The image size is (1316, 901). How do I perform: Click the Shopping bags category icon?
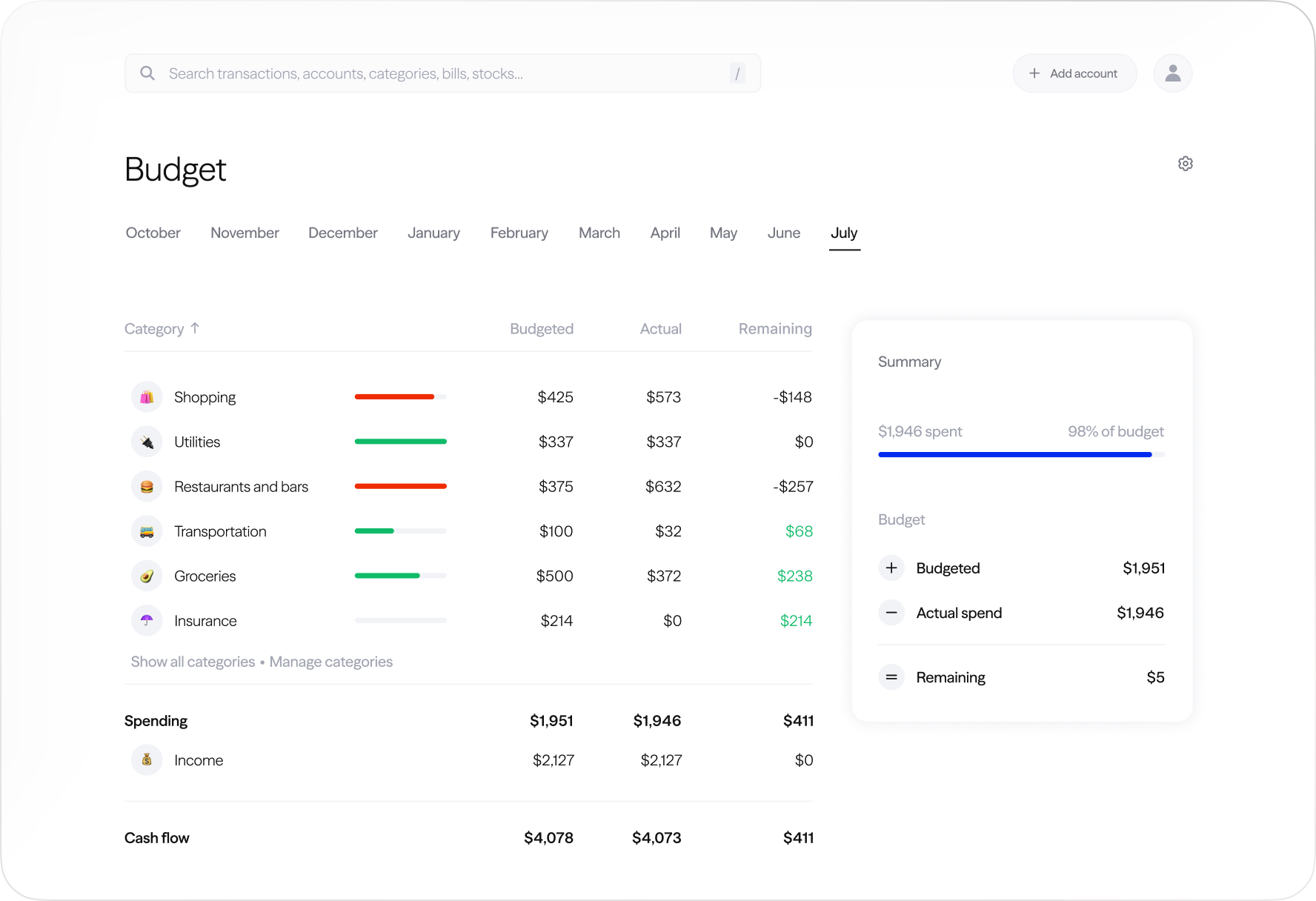[x=147, y=397]
